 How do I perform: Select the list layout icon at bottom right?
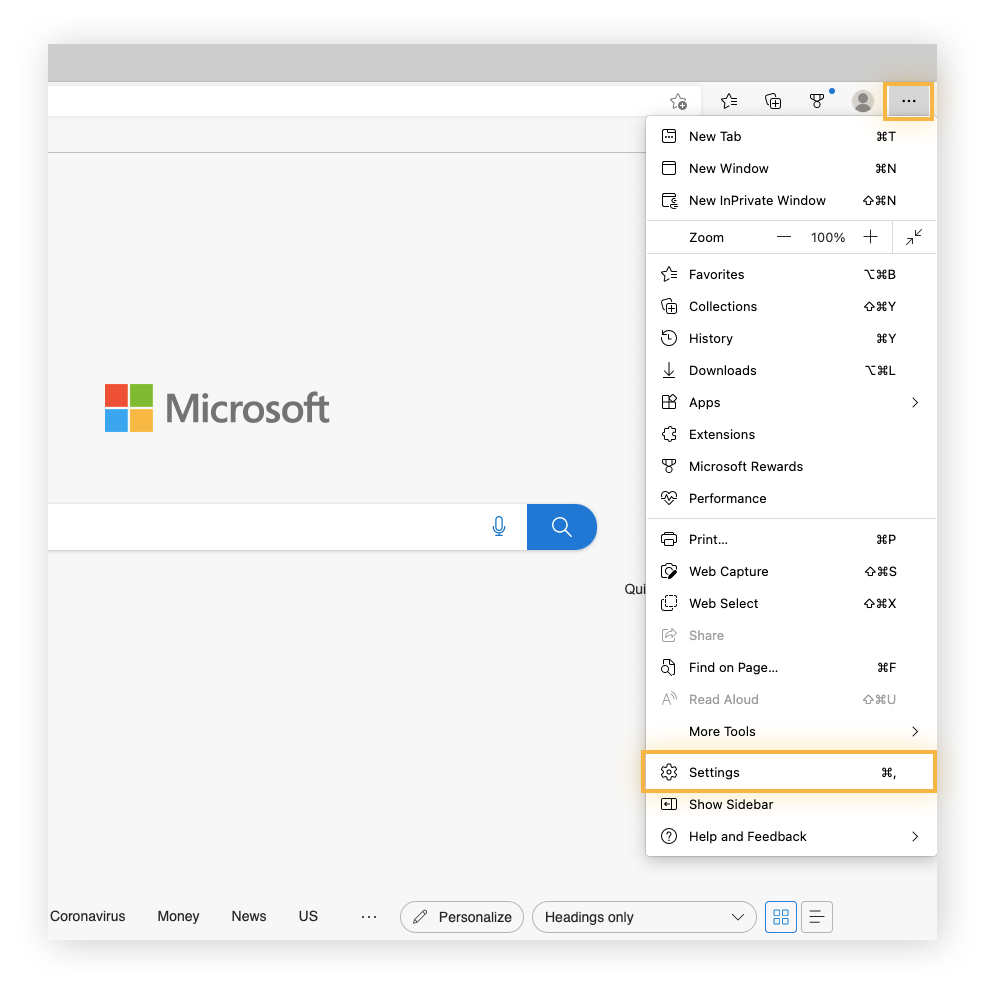[x=817, y=917]
